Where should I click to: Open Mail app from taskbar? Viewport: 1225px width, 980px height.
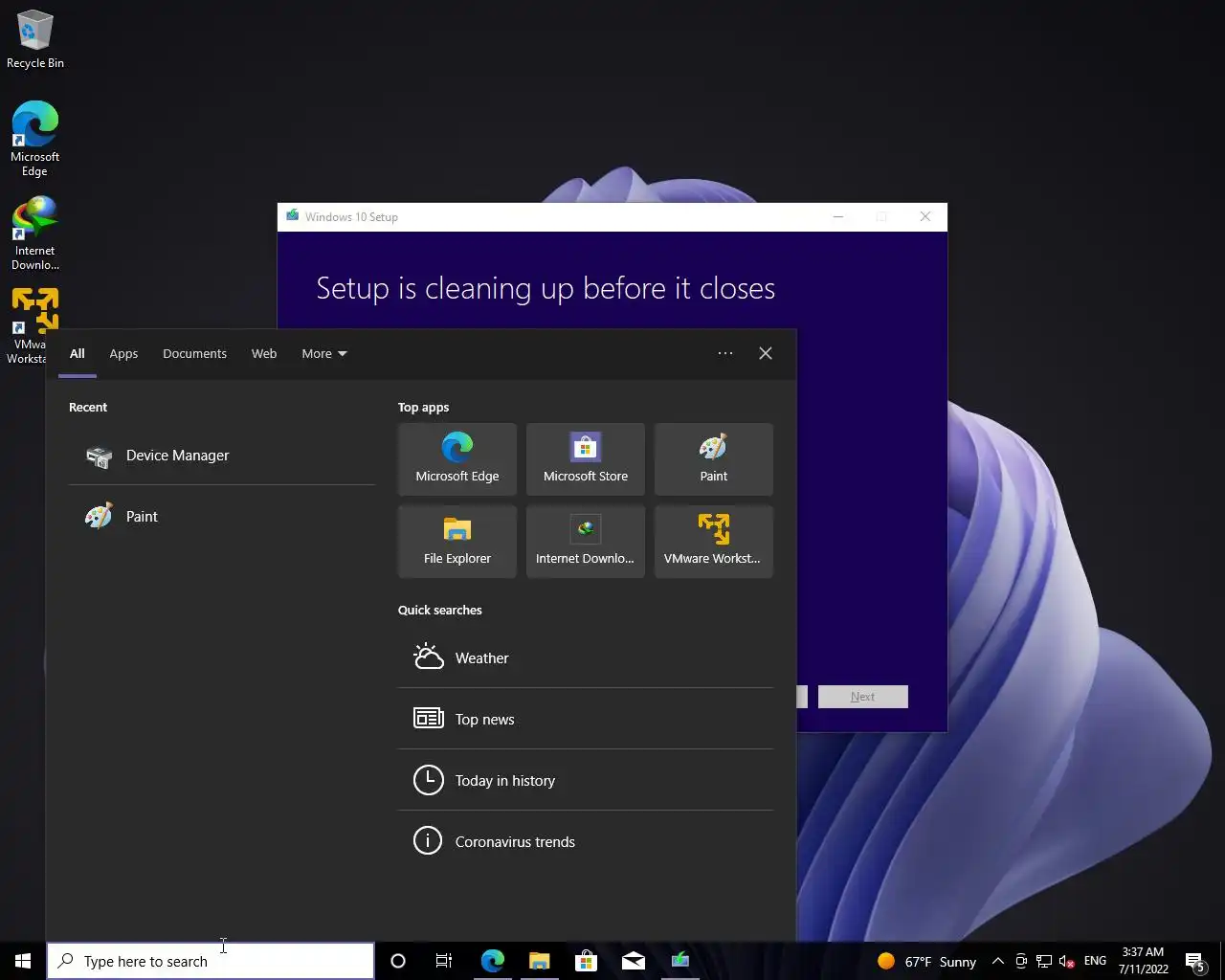(x=634, y=961)
